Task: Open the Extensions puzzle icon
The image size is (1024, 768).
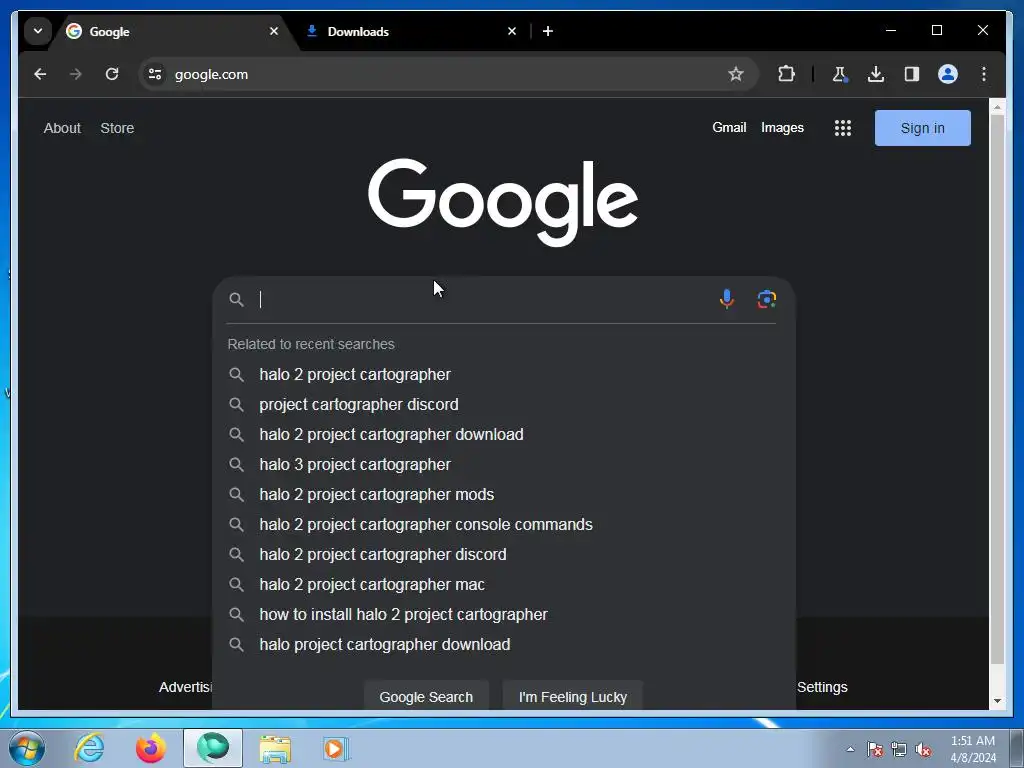Action: pyautogui.click(x=786, y=74)
